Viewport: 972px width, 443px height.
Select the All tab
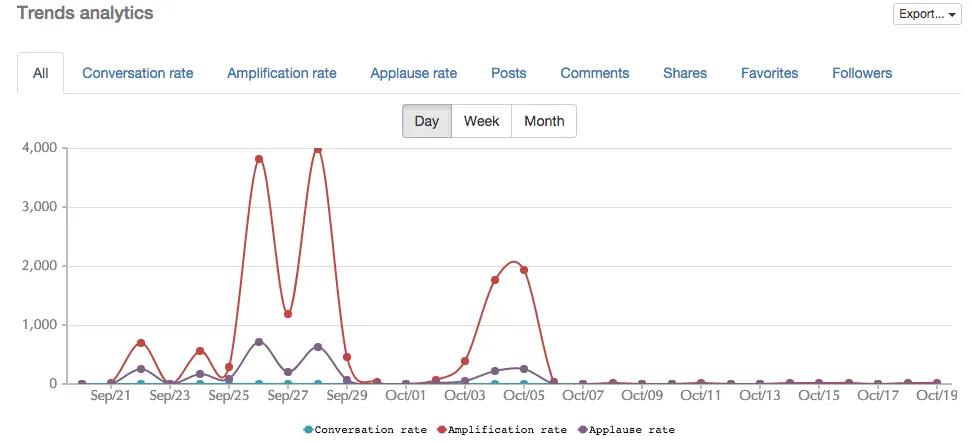click(x=40, y=73)
